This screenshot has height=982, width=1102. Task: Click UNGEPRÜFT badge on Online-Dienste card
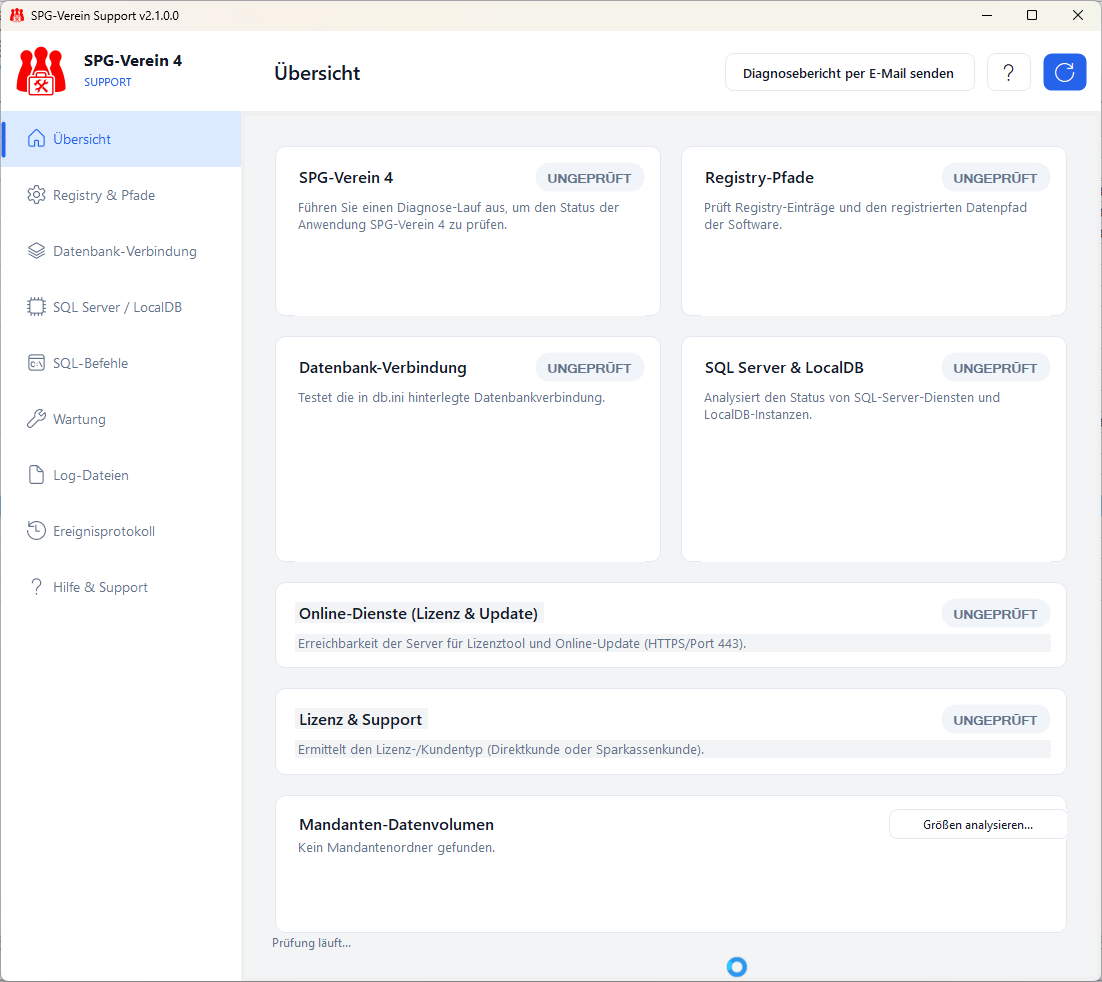tap(995, 614)
